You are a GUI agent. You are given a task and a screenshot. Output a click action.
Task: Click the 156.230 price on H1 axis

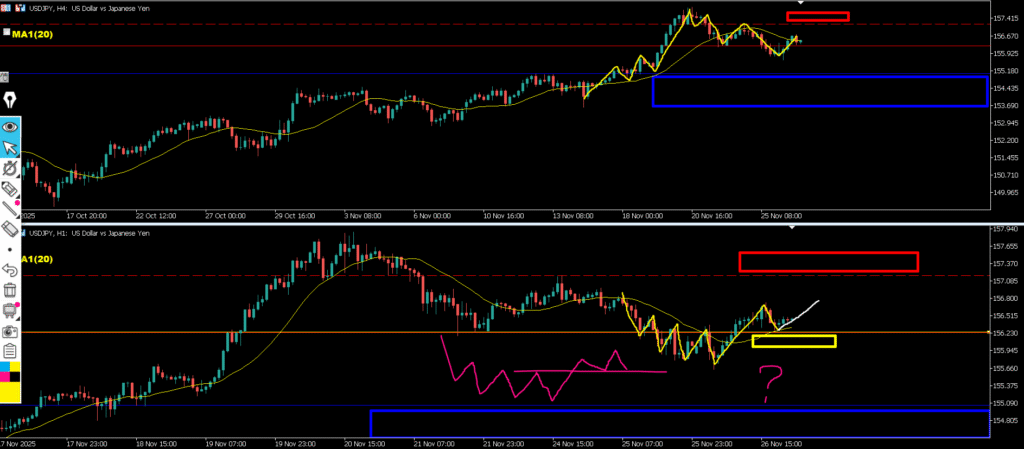tap(1006, 333)
